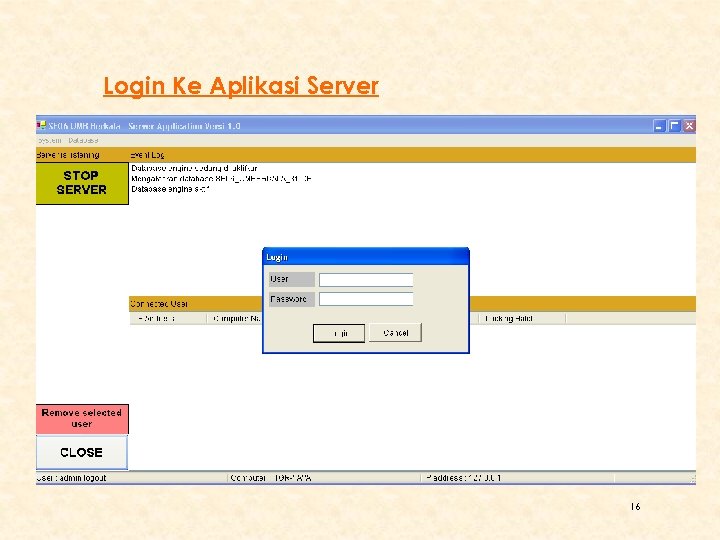Click the "Database engine siap" log line

click(170, 189)
